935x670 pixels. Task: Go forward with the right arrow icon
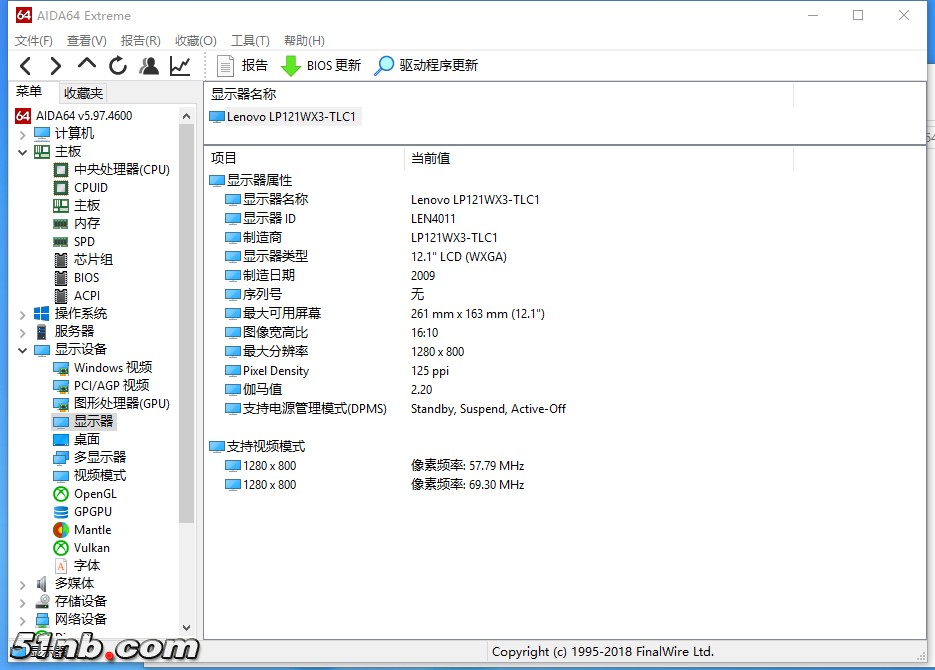click(55, 66)
